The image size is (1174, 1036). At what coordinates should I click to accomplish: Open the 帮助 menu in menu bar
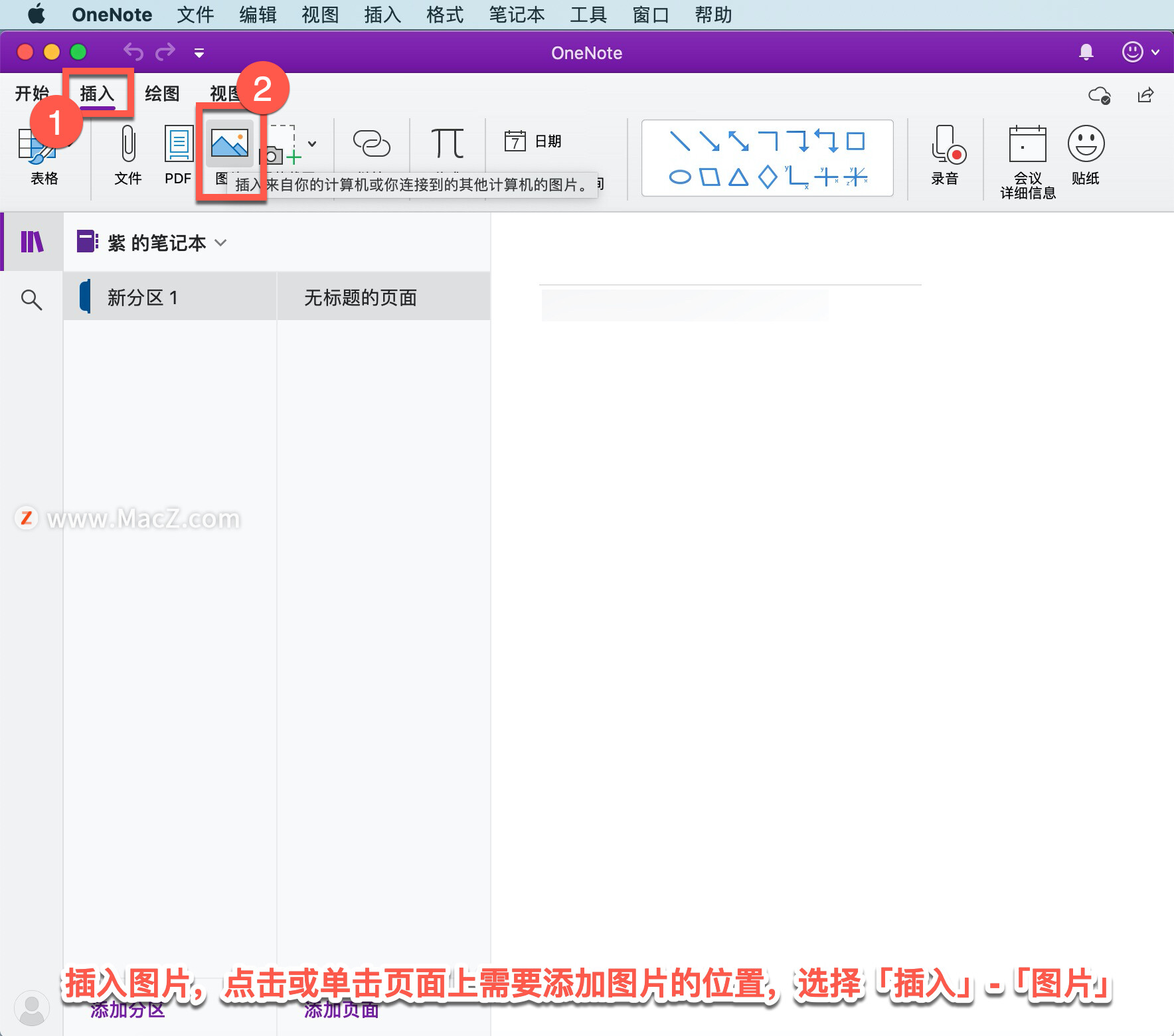[713, 15]
